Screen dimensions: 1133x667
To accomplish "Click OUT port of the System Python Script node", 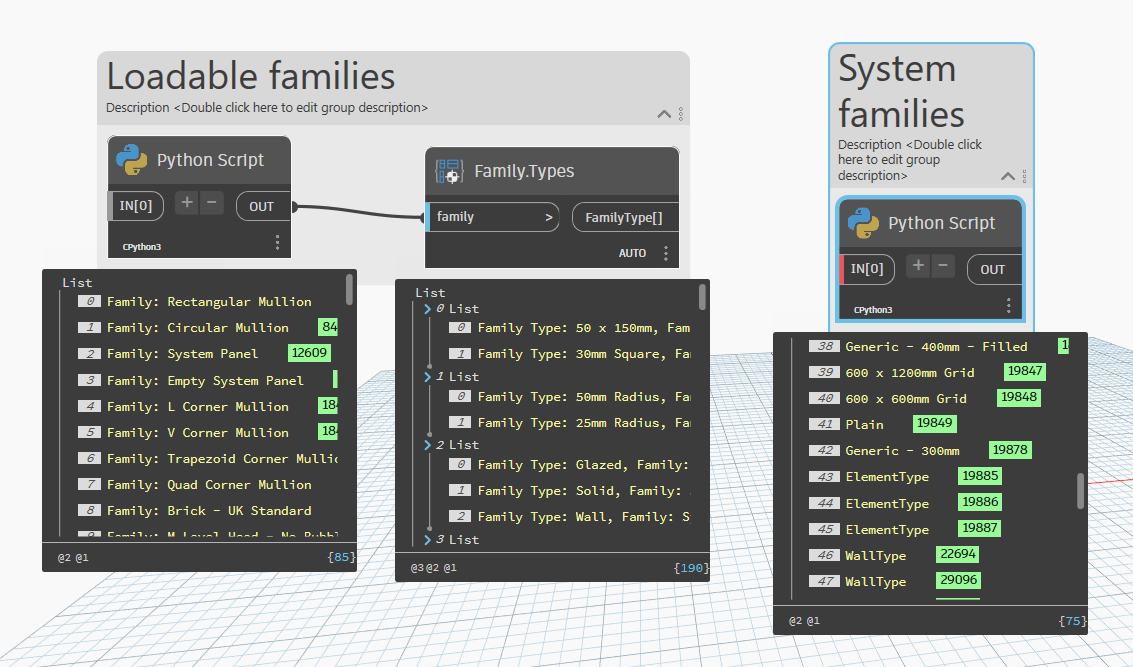I will tap(994, 270).
